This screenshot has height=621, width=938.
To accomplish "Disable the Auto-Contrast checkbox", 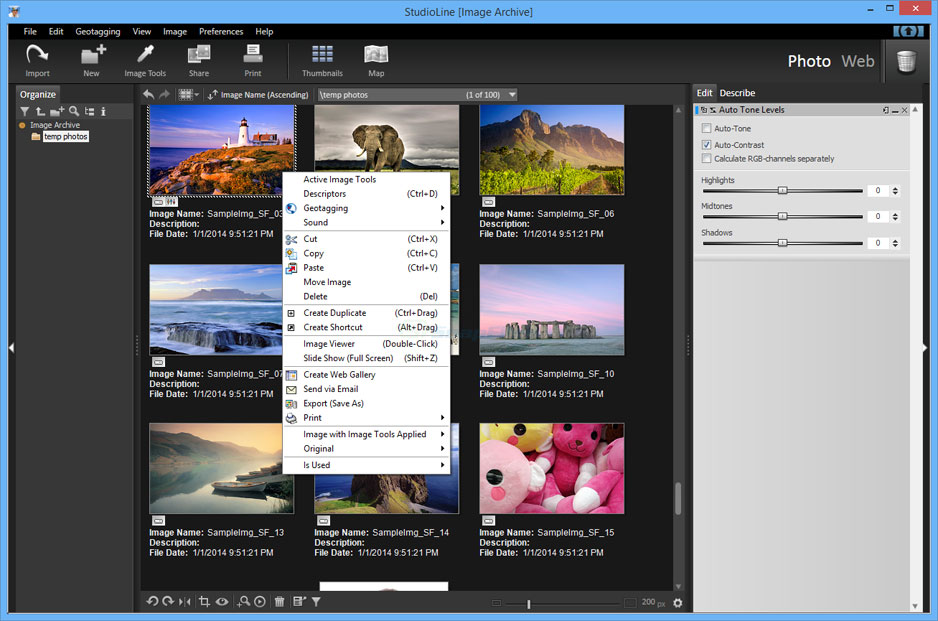I will (705, 143).
